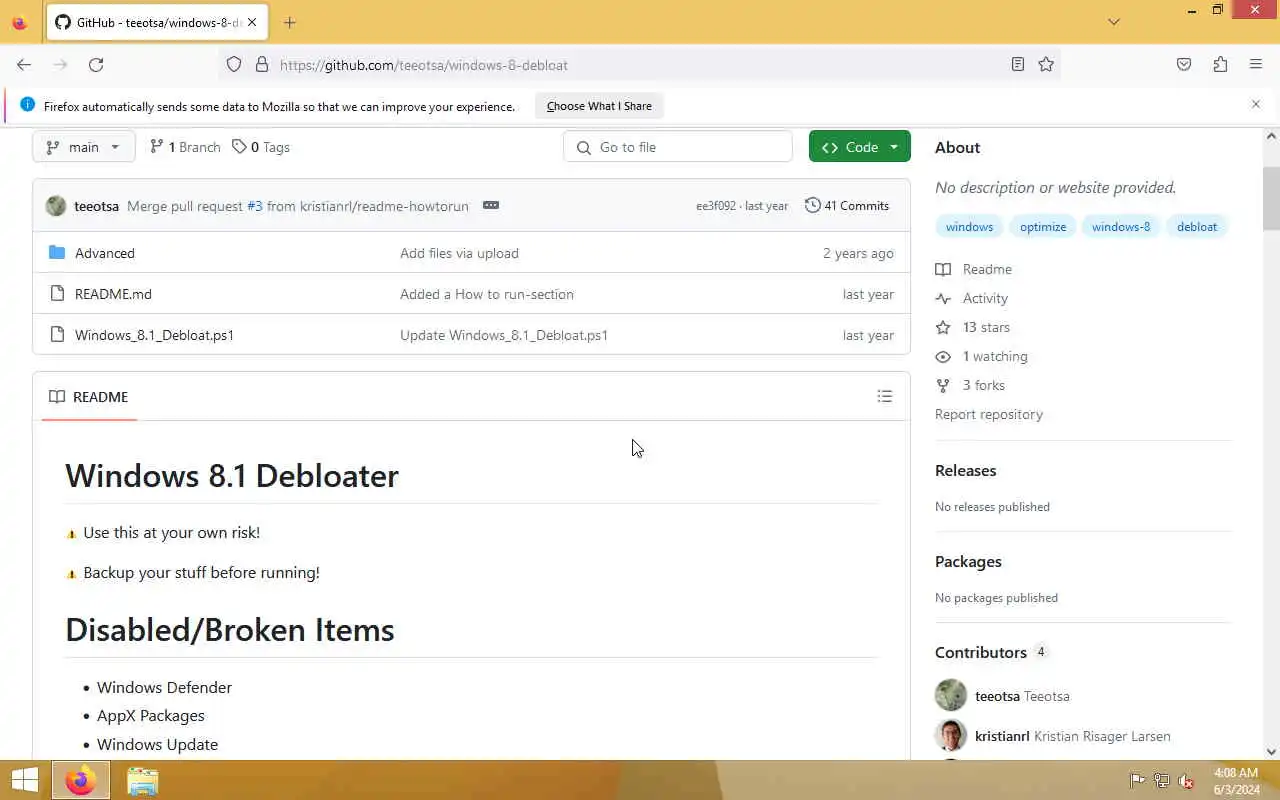The image size is (1280, 800).
Task: Expand the commit message ellipsis
Action: pyautogui.click(x=490, y=205)
